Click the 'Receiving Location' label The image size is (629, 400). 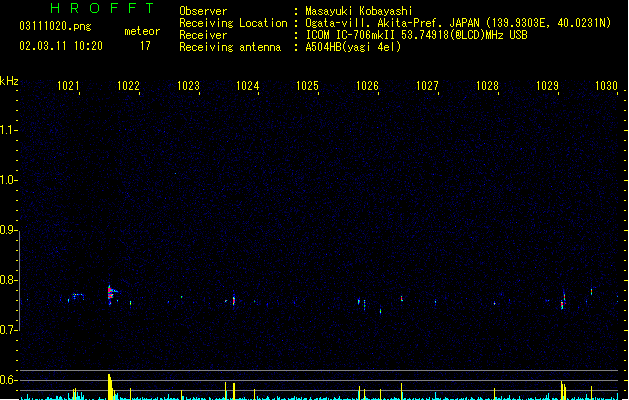click(233, 23)
